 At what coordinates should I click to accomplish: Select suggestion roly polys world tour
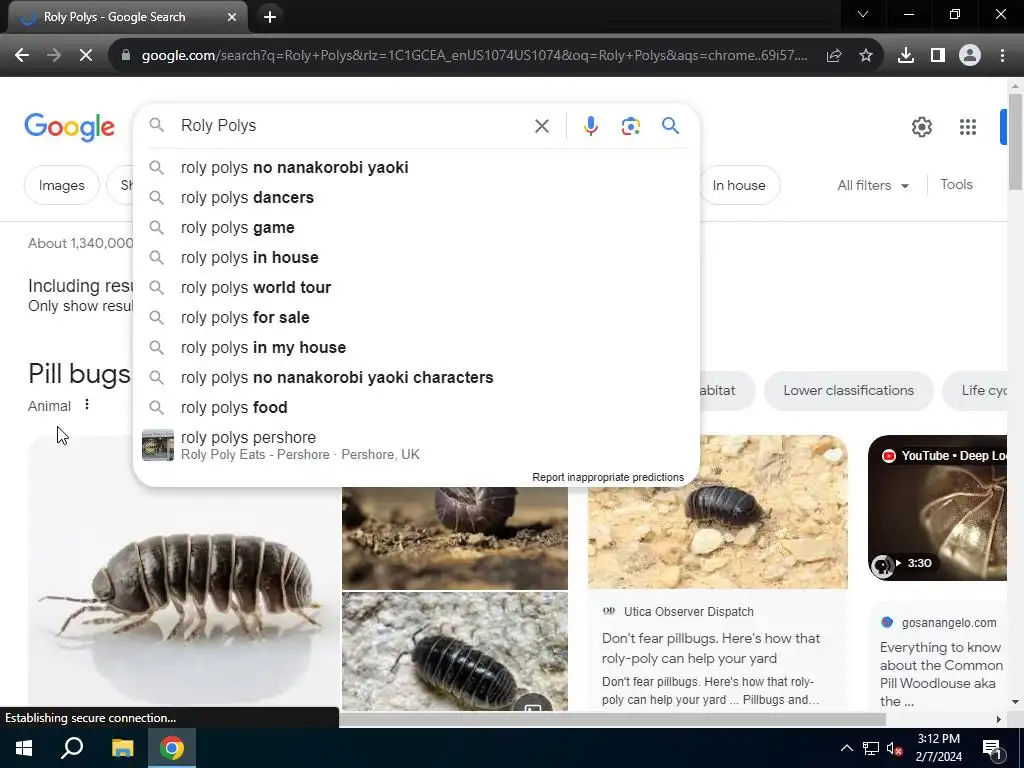coord(417,287)
